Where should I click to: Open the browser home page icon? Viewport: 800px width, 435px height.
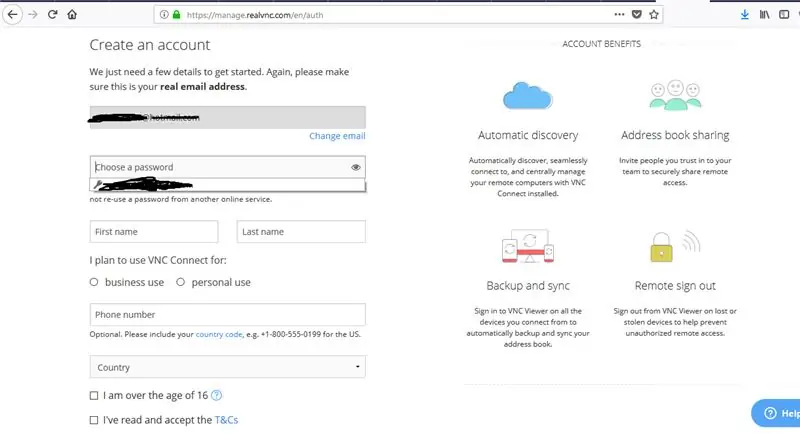pyautogui.click(x=72, y=14)
